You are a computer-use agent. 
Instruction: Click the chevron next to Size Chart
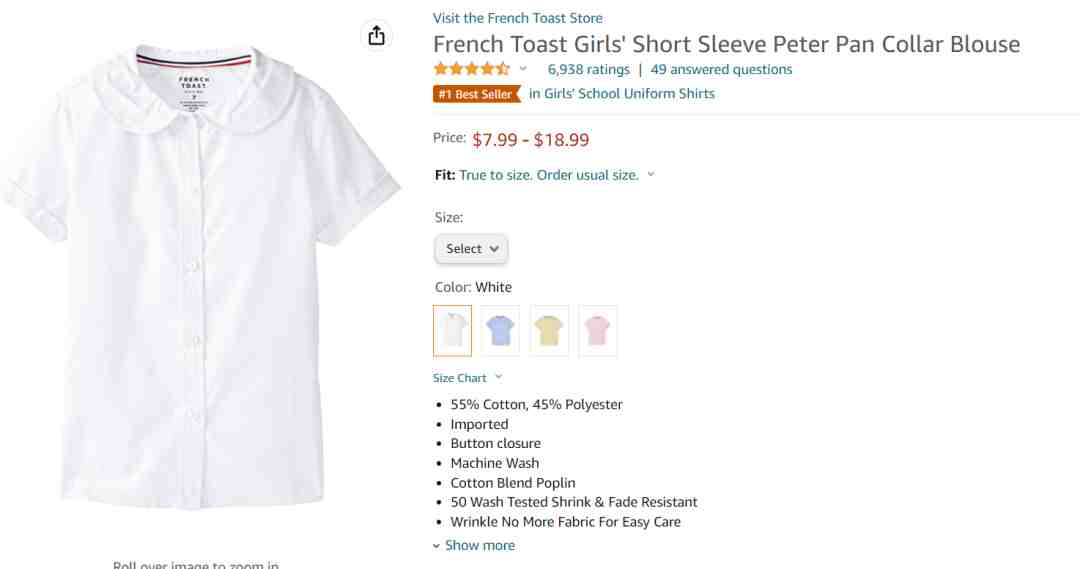coord(499,377)
